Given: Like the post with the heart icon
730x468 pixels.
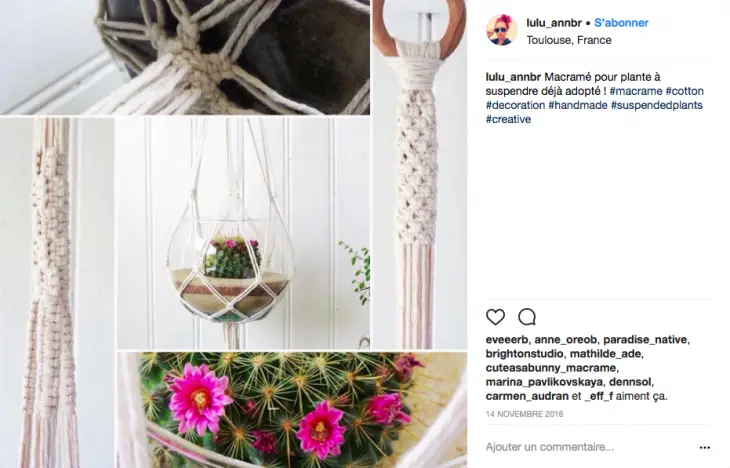Looking at the screenshot, I should (495, 317).
